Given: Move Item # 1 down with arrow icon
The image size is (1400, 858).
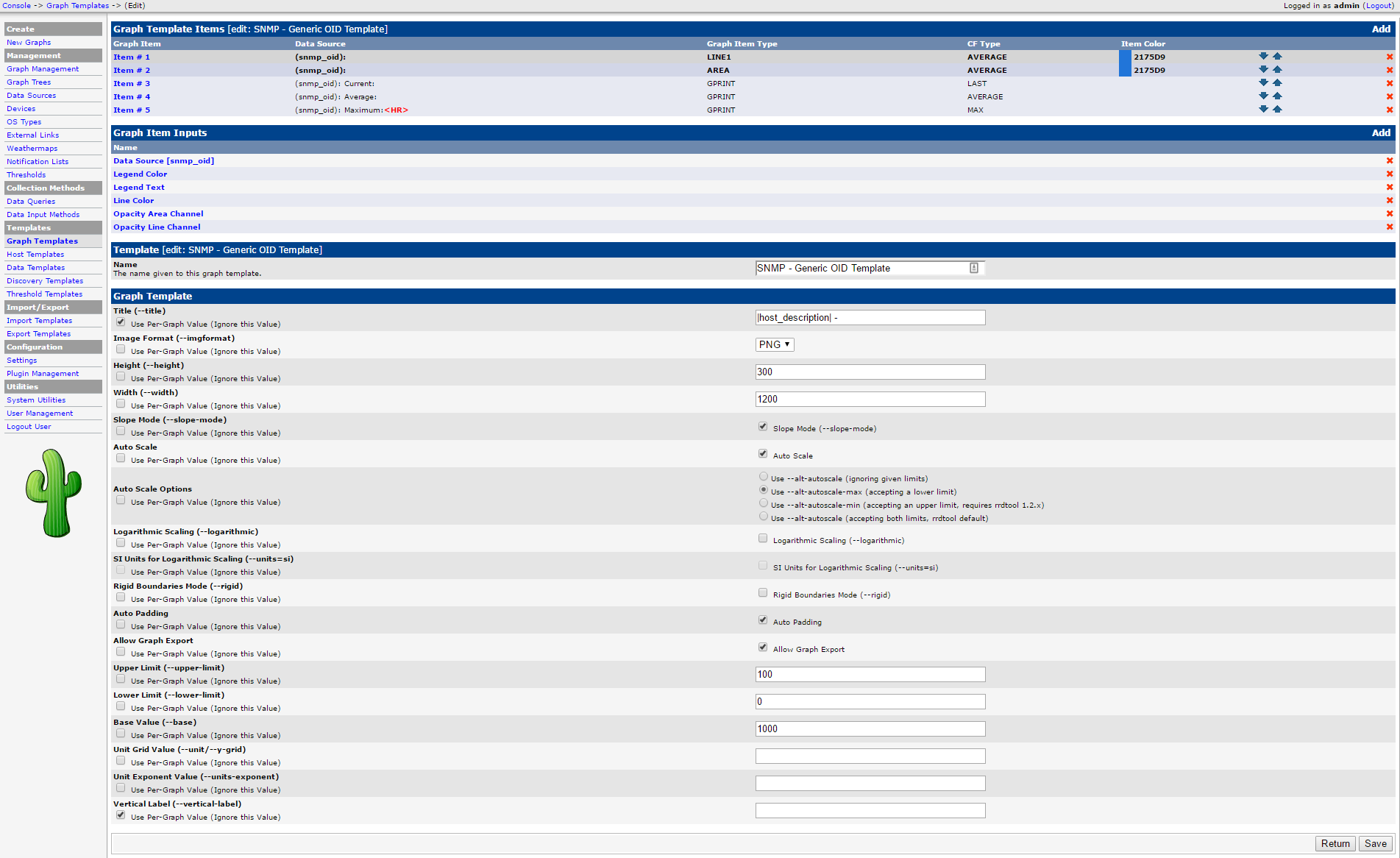Looking at the screenshot, I should point(1263,56).
